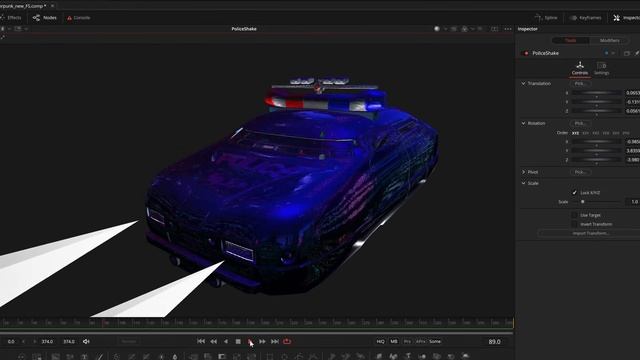Click Pick button for Pivot
This screenshot has height=360, width=640.
(x=580, y=172)
